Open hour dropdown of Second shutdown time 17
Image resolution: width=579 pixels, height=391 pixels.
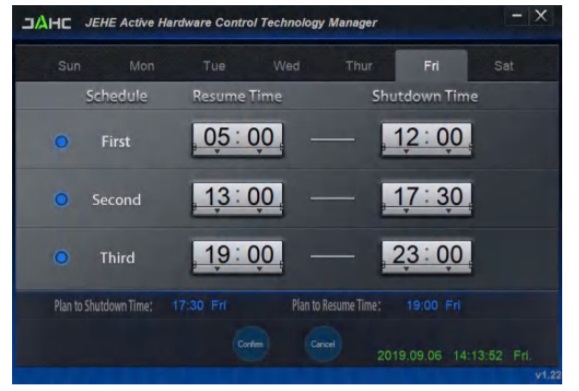point(406,210)
